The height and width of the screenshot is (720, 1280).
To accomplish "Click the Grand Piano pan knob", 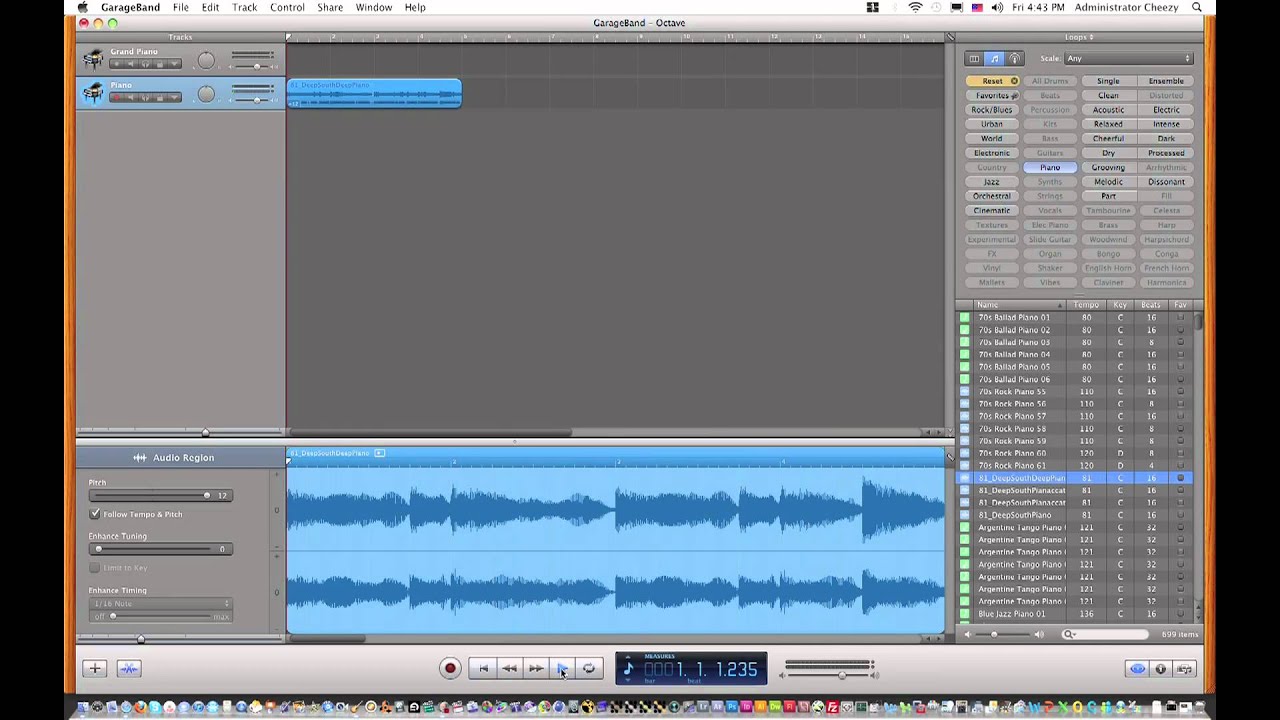I will click(206, 61).
